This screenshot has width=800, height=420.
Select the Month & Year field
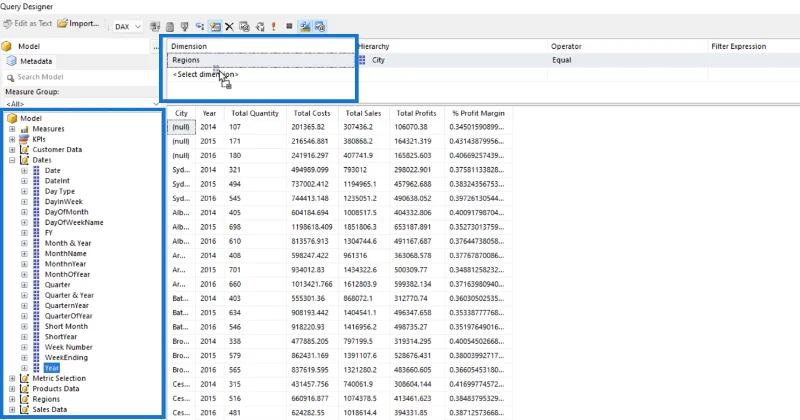point(68,243)
